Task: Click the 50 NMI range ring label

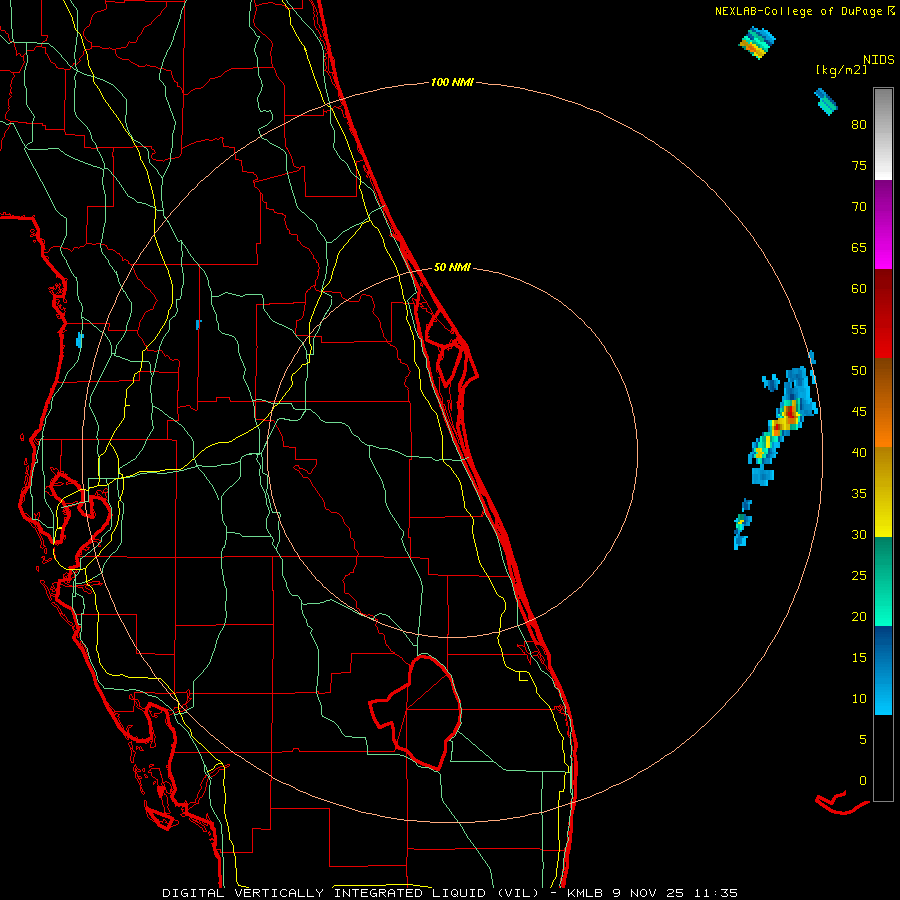Action: (x=452, y=267)
